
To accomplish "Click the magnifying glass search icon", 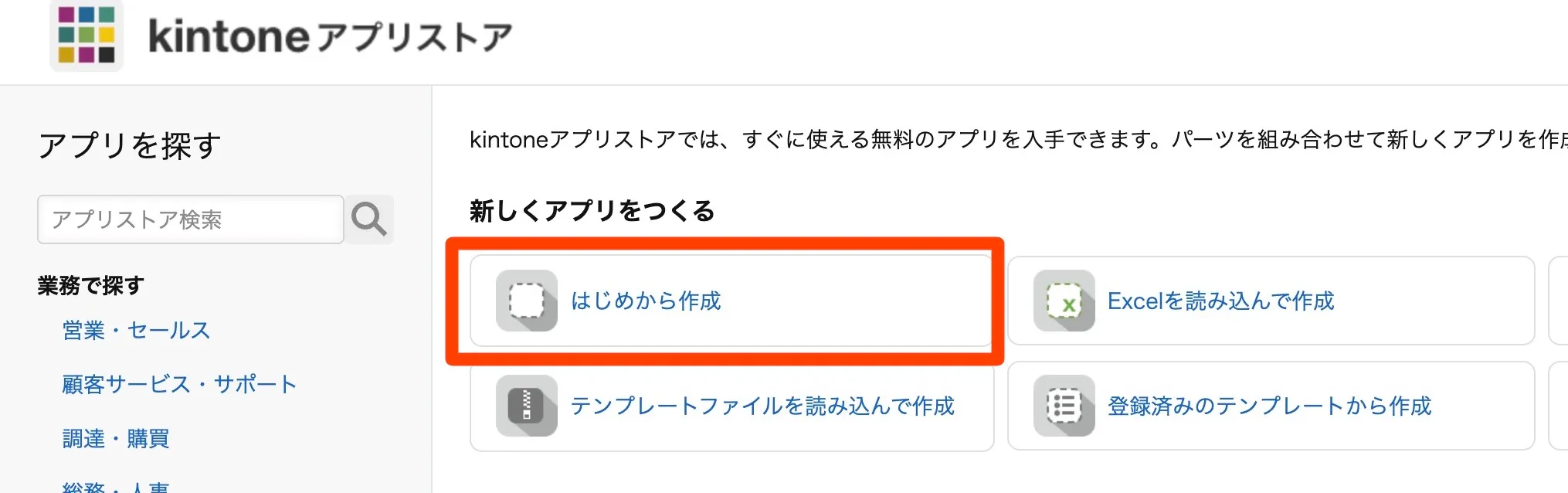I will (369, 219).
